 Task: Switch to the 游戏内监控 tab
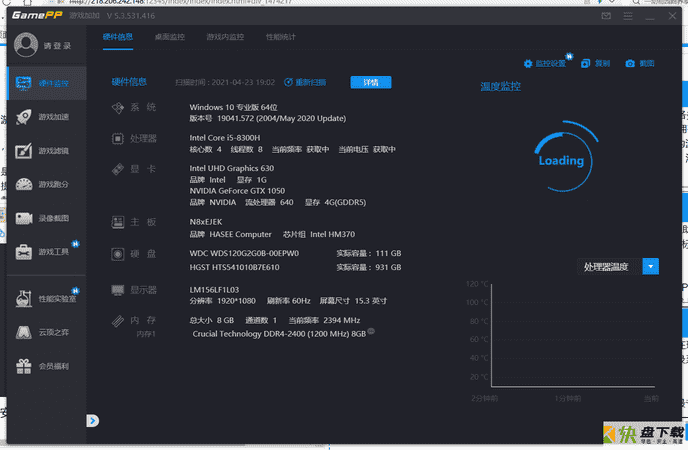pyautogui.click(x=225, y=37)
